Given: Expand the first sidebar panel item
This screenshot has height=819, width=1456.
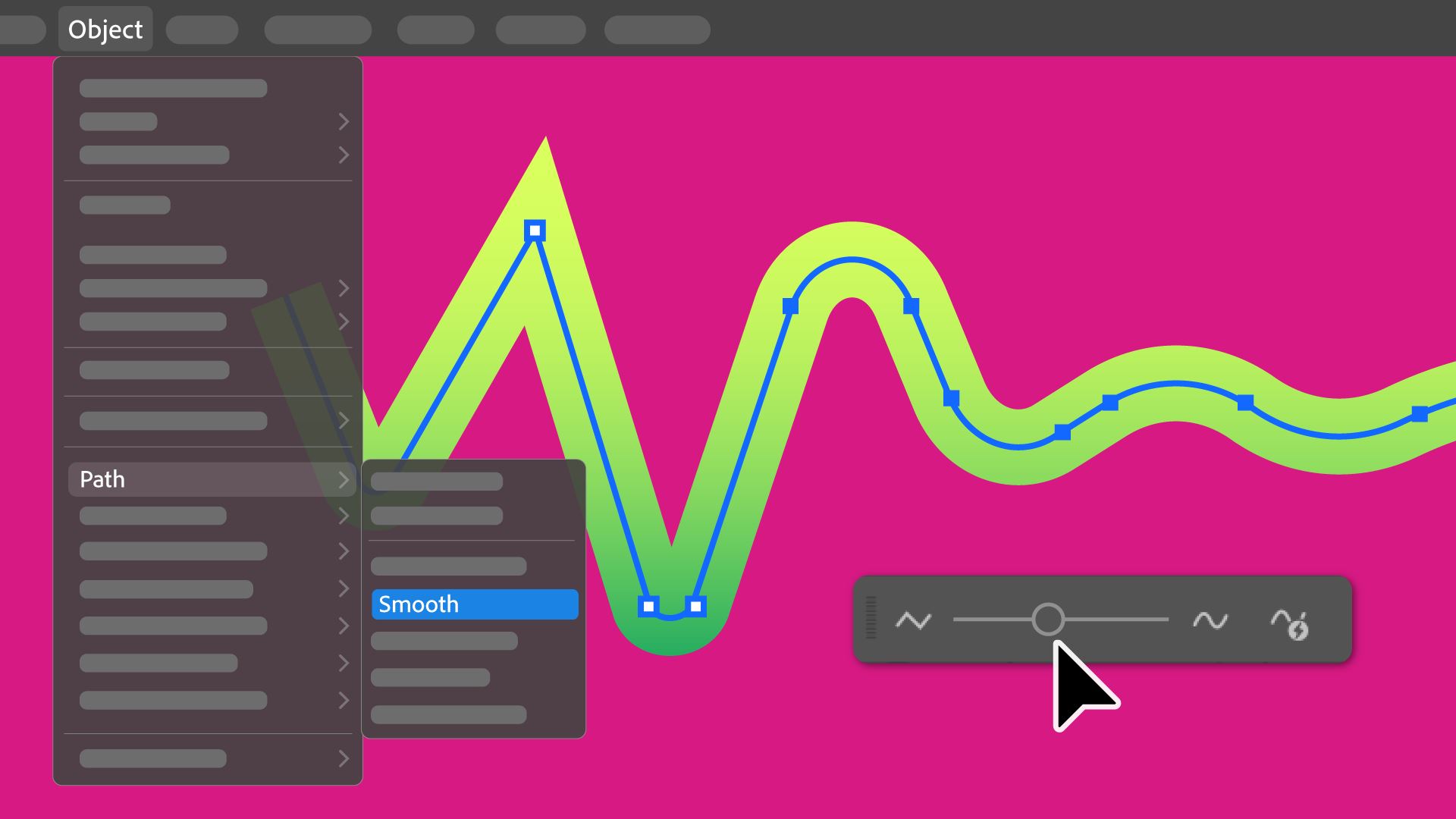Looking at the screenshot, I should [x=343, y=121].
